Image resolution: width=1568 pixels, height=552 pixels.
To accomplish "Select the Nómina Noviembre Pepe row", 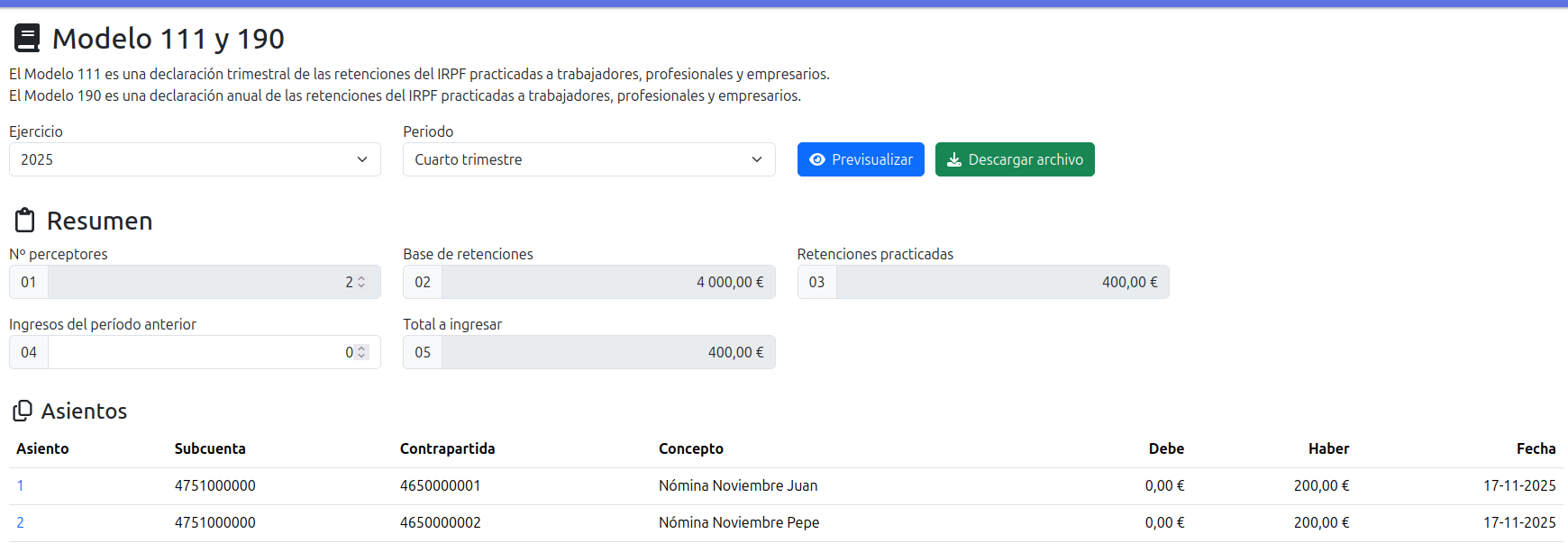I will coord(739,522).
